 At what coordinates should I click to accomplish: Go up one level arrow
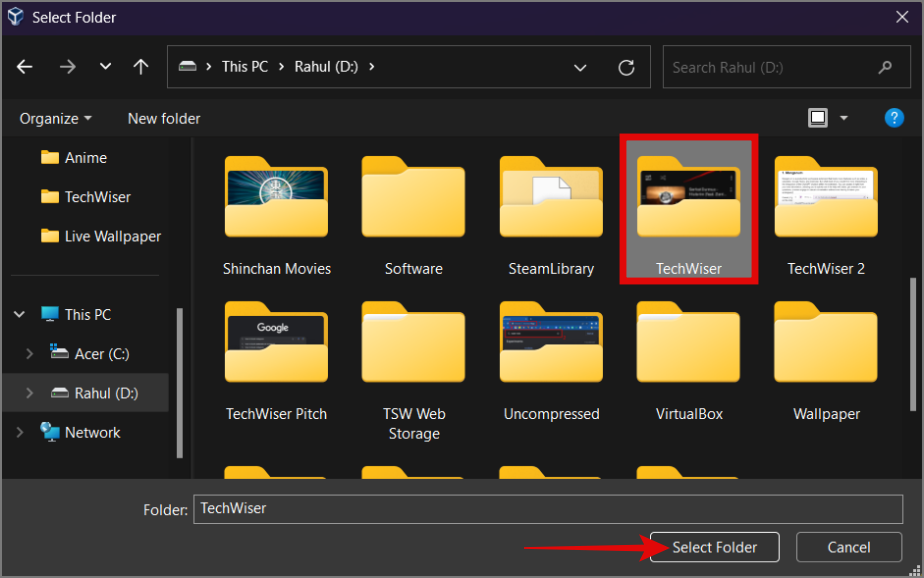[141, 67]
